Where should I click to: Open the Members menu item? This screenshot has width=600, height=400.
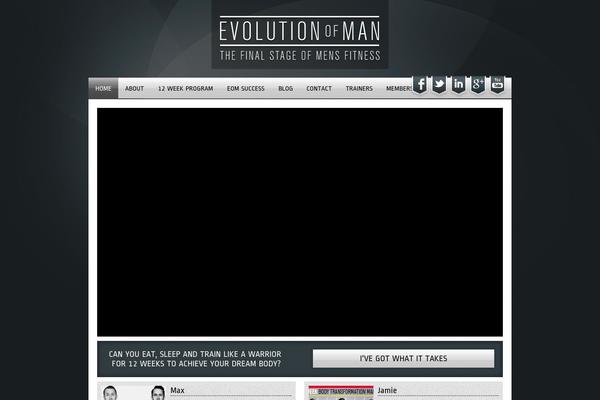point(399,88)
